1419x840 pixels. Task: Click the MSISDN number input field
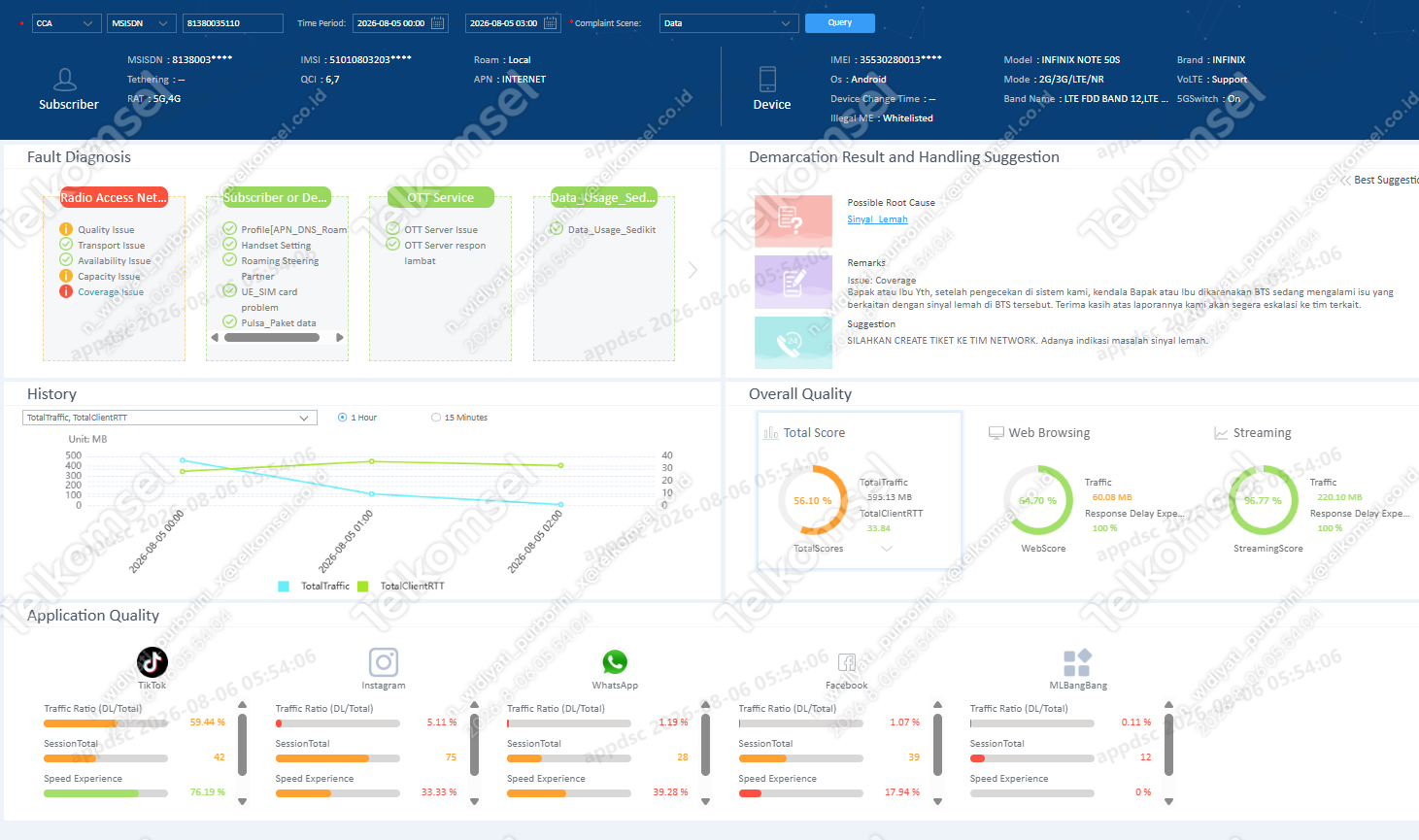[233, 23]
